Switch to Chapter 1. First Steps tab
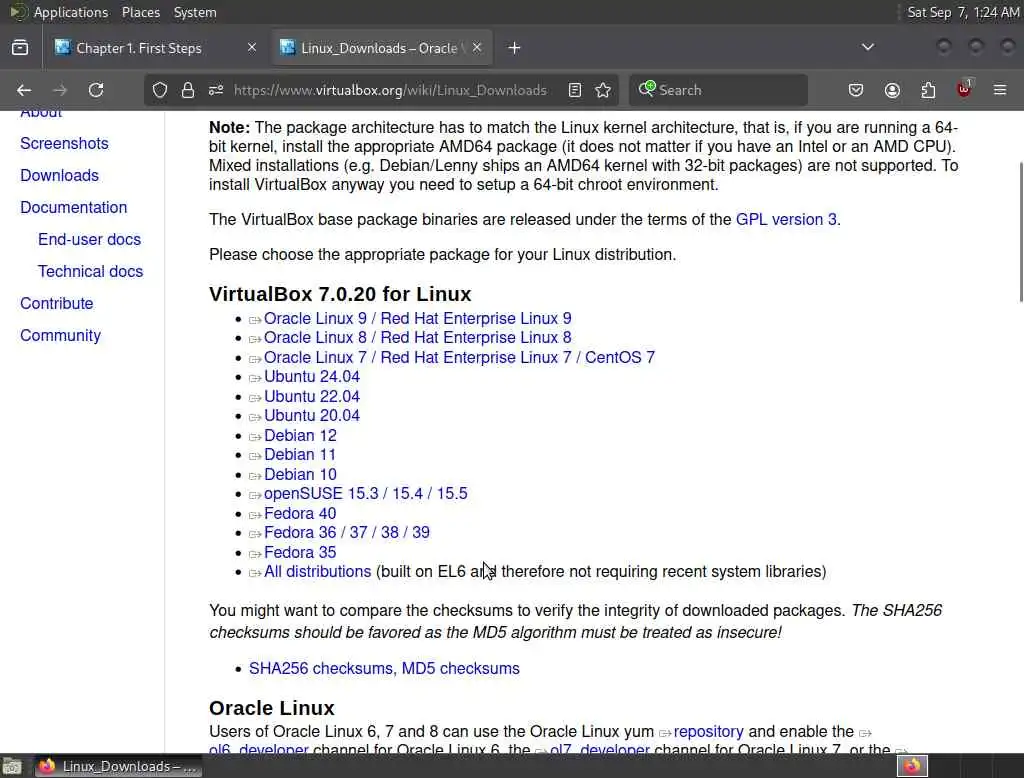This screenshot has height=778, width=1024. (x=157, y=48)
